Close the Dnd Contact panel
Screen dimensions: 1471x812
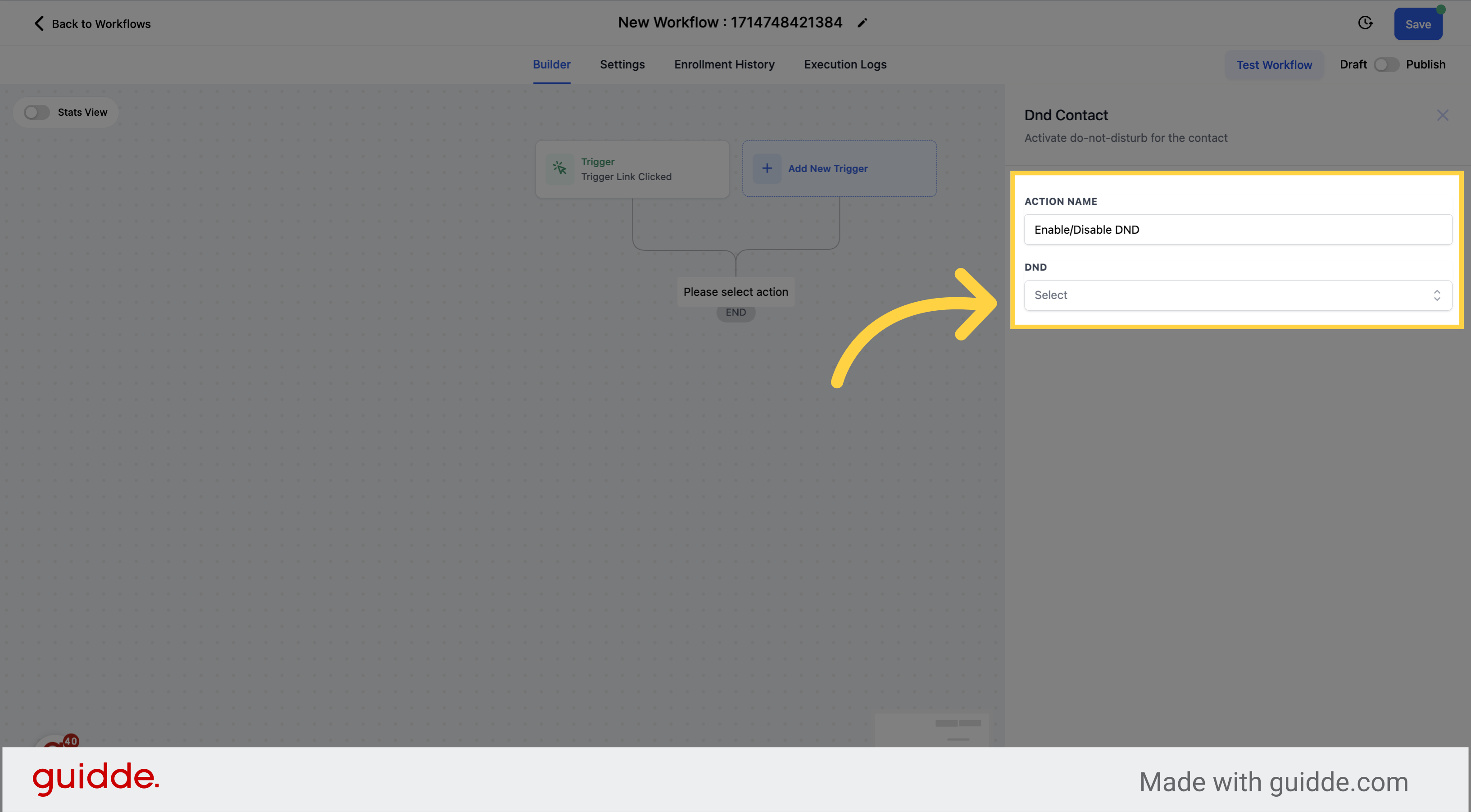(x=1443, y=115)
